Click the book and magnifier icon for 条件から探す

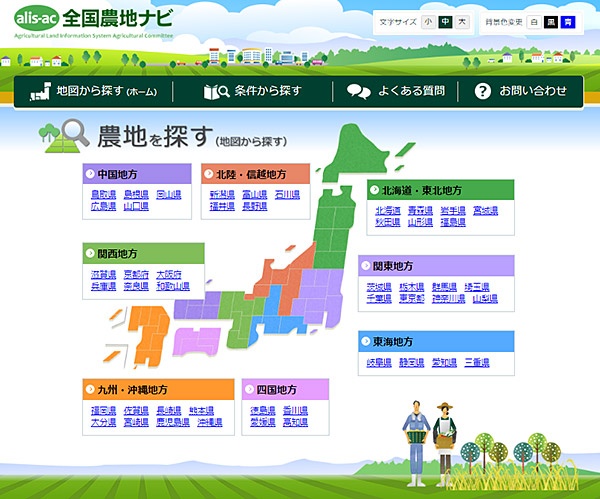pyautogui.click(x=216, y=91)
